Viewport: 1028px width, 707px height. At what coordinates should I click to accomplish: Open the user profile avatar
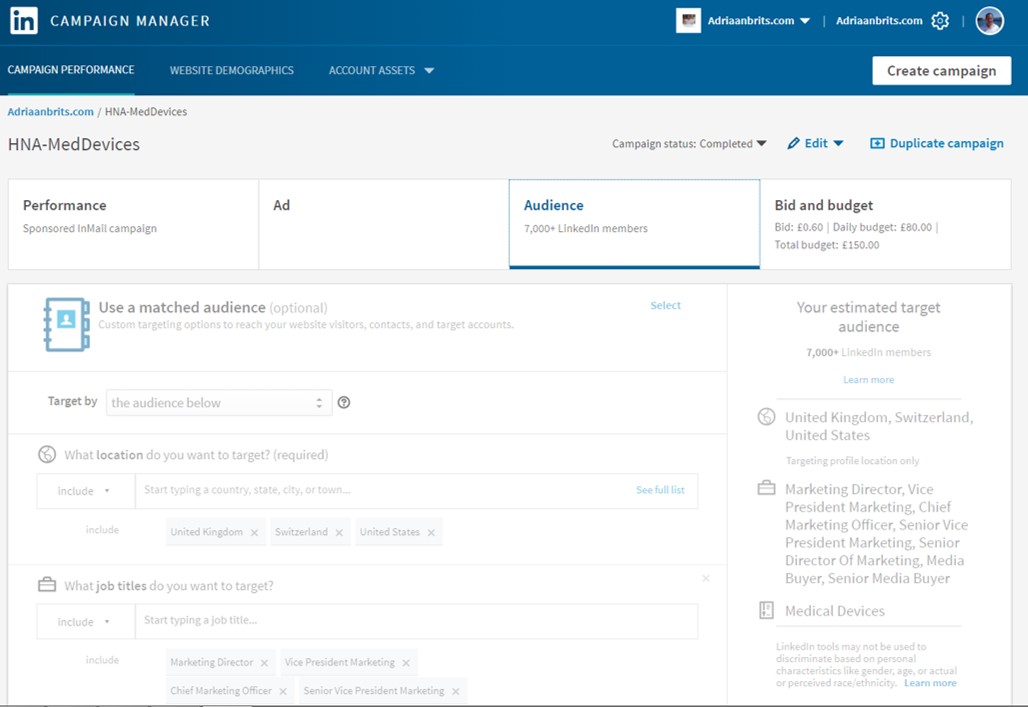pyautogui.click(x=989, y=21)
